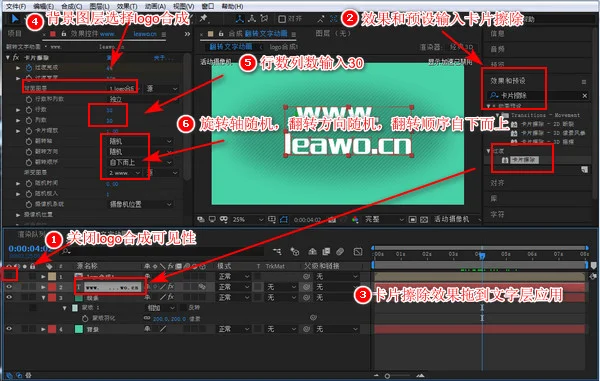Select the 卡片擦除 effect in results
This screenshot has width=600, height=381.
pos(524,160)
